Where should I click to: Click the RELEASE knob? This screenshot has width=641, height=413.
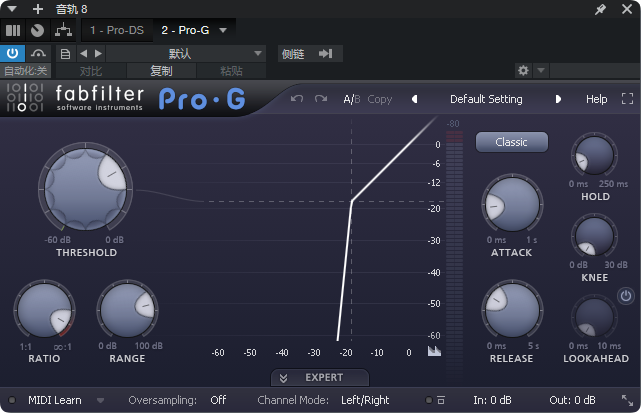click(512, 310)
